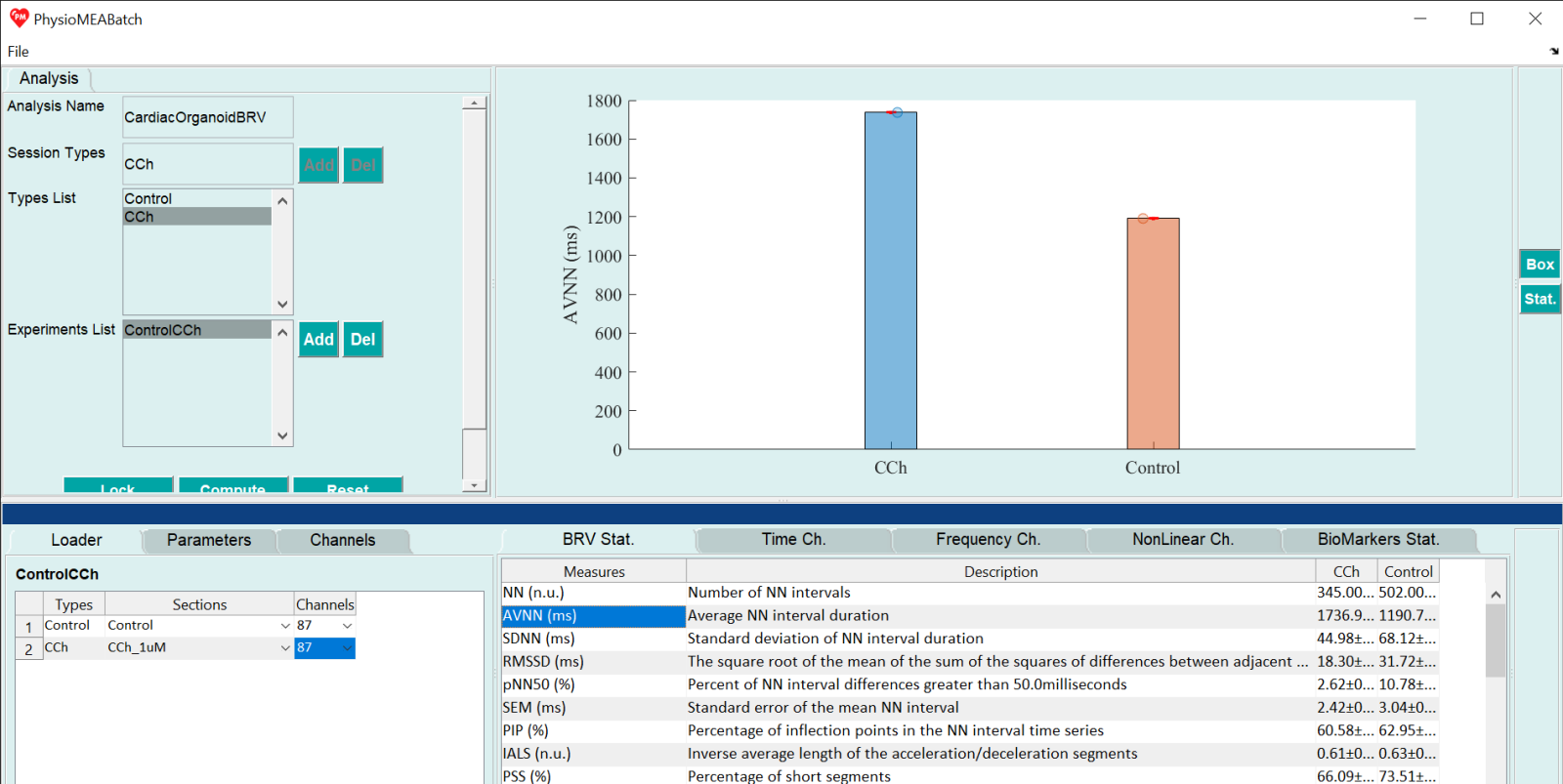Click the small dock arrow at menu bar right
Image resolution: width=1563 pixels, height=784 pixels.
coord(1553,52)
